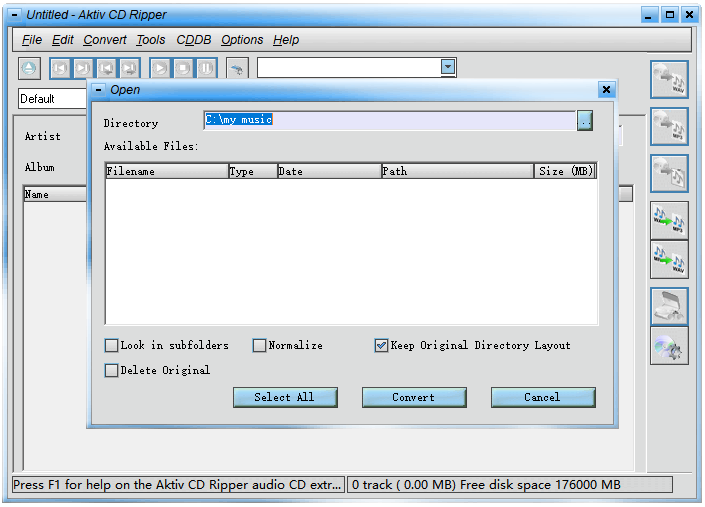The image size is (705, 507).
Task: Click the Stop toolbar button
Action: [183, 68]
